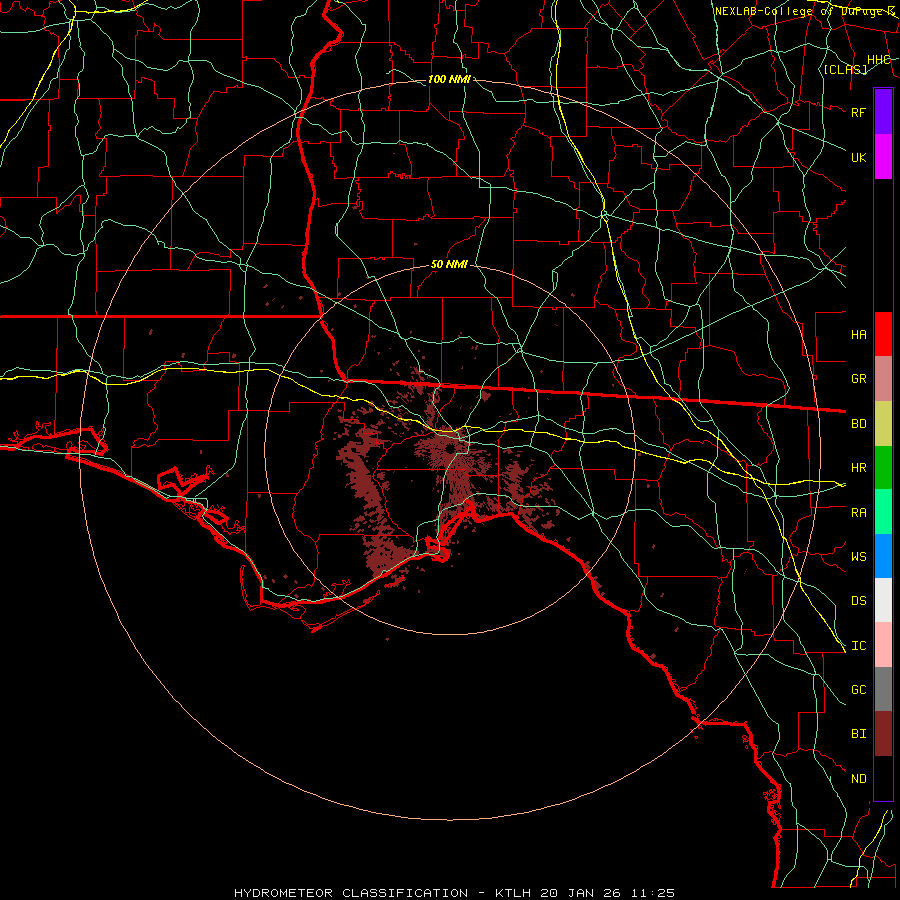Click the HR legend label
This screenshot has height=900, width=900.
858,468
